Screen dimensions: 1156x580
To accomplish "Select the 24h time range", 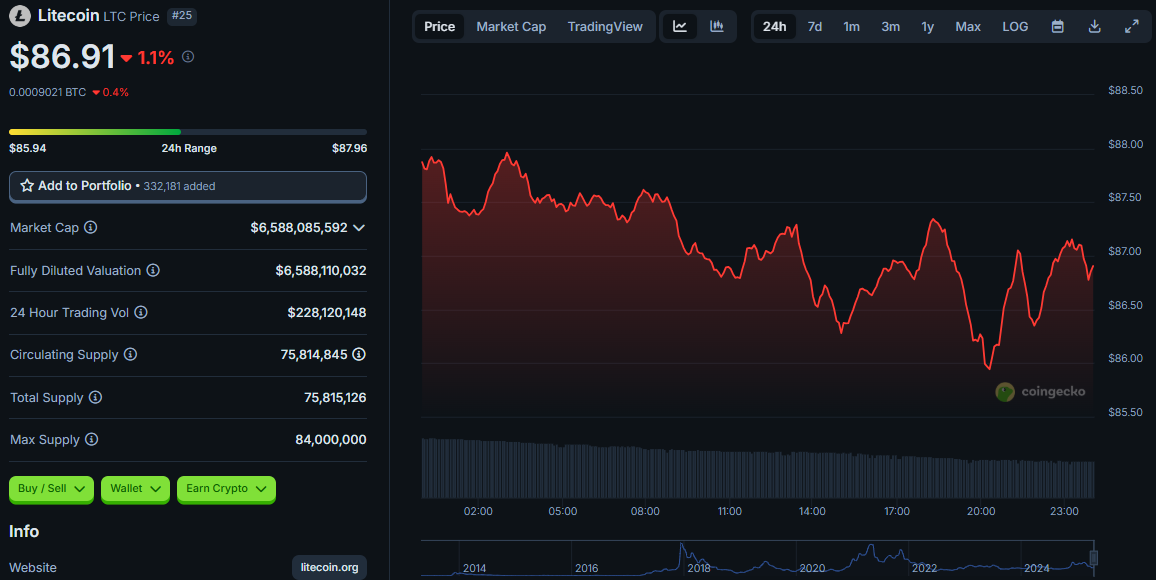I will 774,27.
